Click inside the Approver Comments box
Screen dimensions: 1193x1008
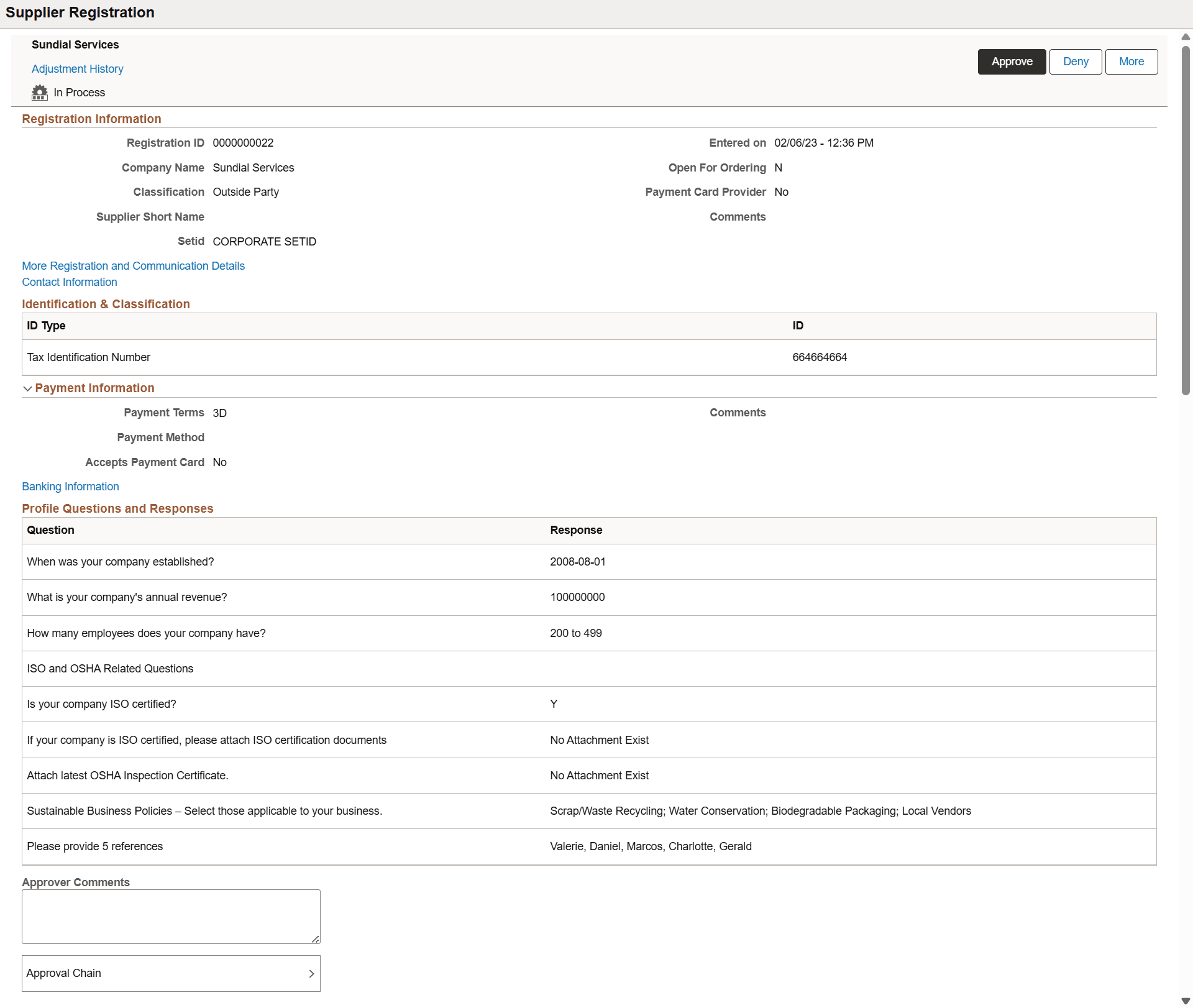[x=171, y=915]
